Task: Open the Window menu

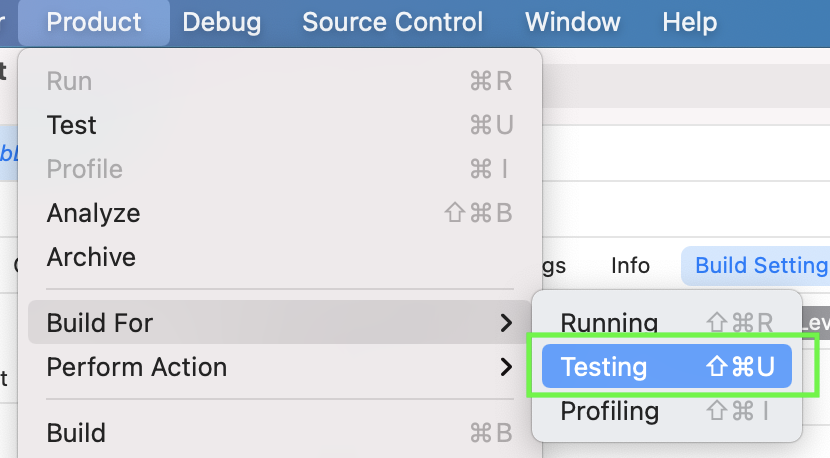Action: [x=572, y=22]
